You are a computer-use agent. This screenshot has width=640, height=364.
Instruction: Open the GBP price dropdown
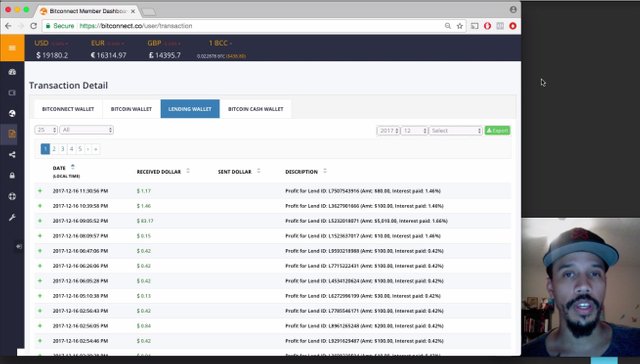point(164,43)
